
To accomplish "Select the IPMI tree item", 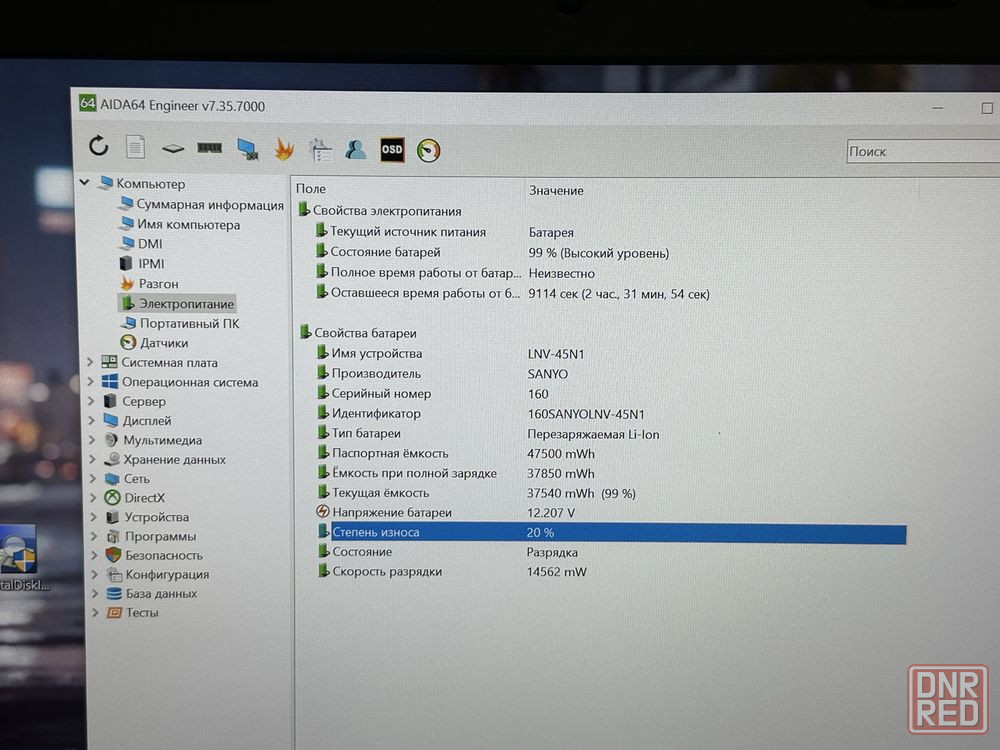I will [142, 263].
